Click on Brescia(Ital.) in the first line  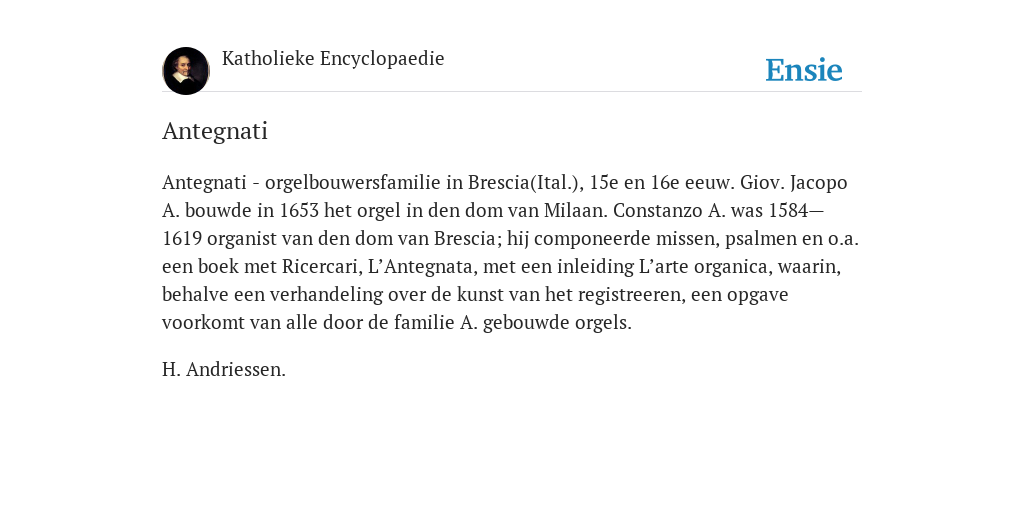525,183
